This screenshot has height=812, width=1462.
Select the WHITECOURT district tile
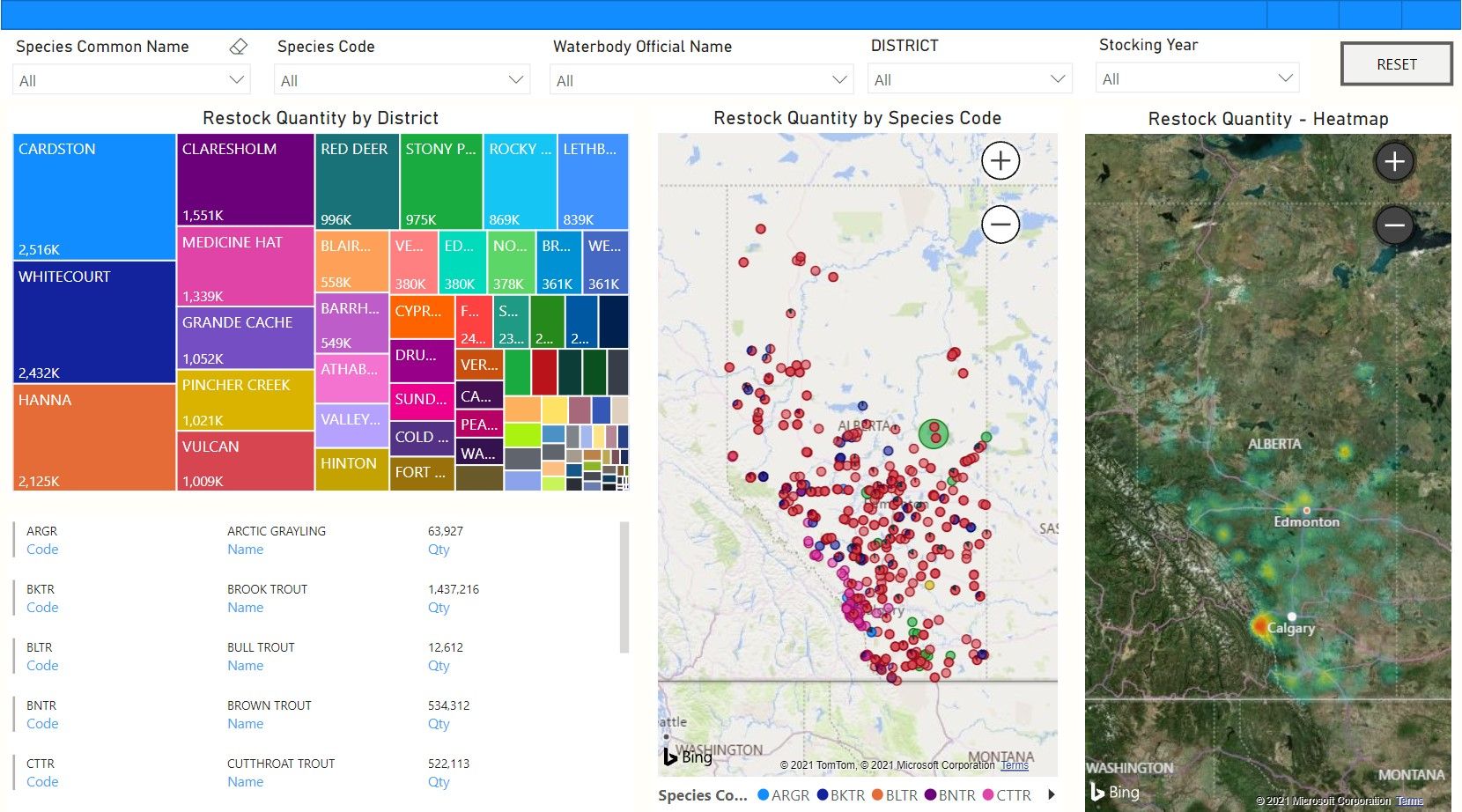pyautogui.click(x=94, y=323)
